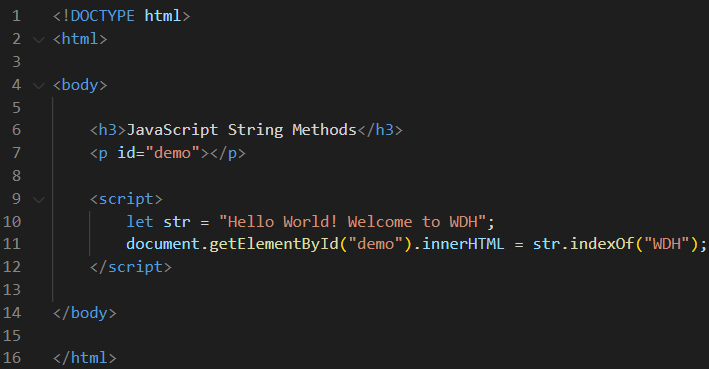The width and height of the screenshot is (709, 369).
Task: Click line number 10 in the gutter
Action: 12,222
